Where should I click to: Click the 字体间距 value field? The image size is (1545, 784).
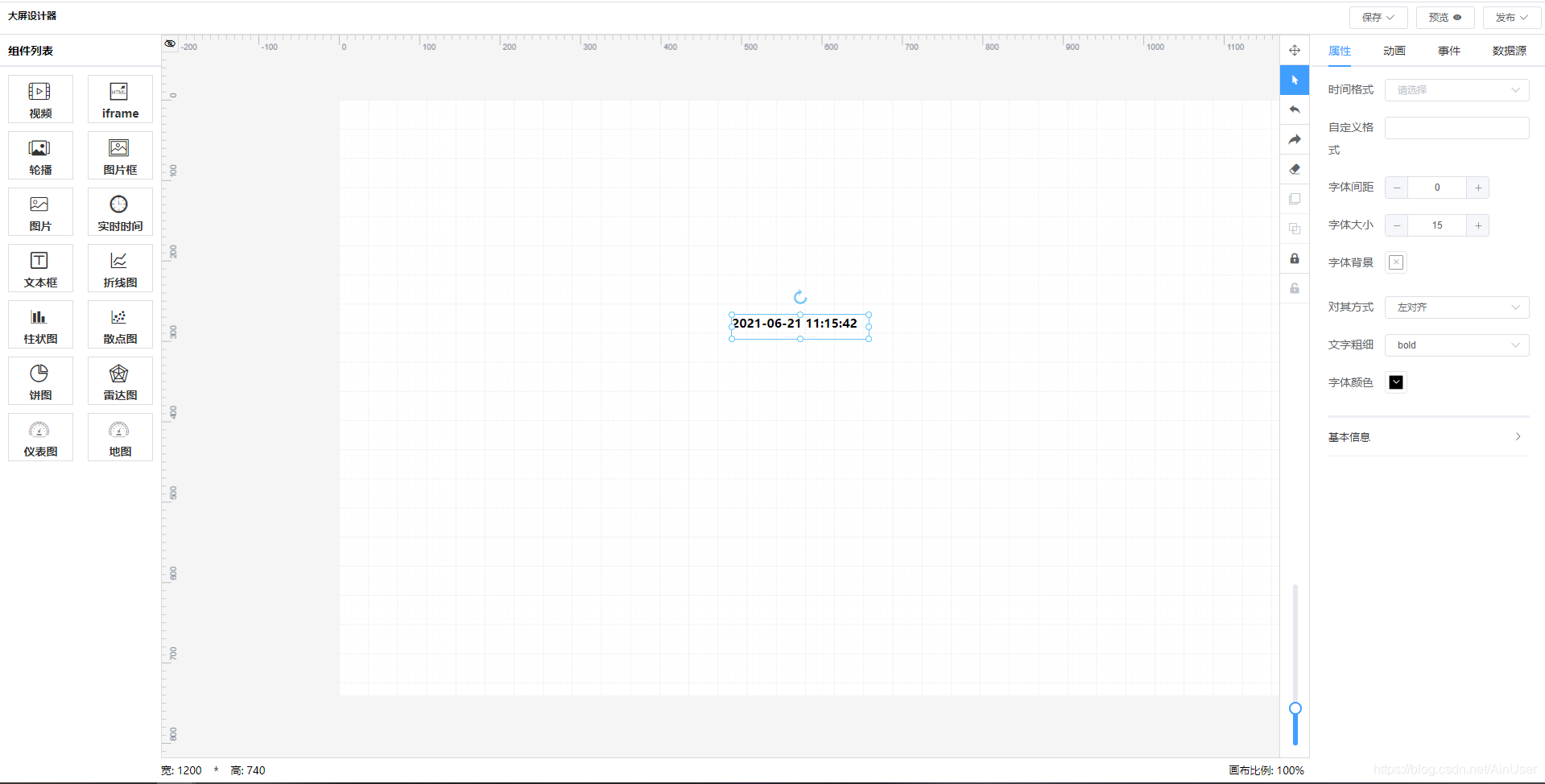click(1437, 188)
